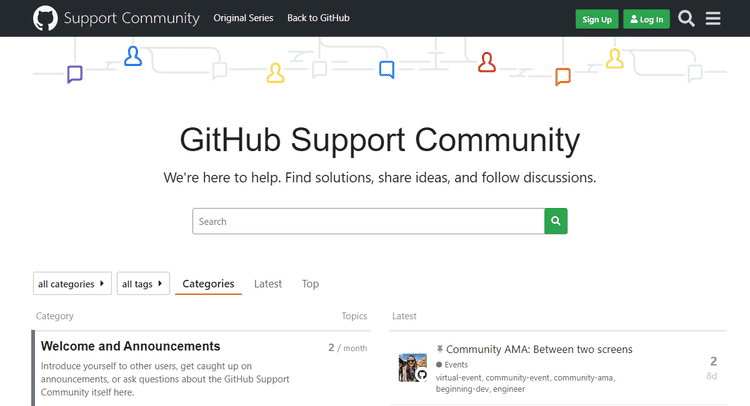Open the hamburger menu icon
This screenshot has width=750, height=406.
[713, 18]
